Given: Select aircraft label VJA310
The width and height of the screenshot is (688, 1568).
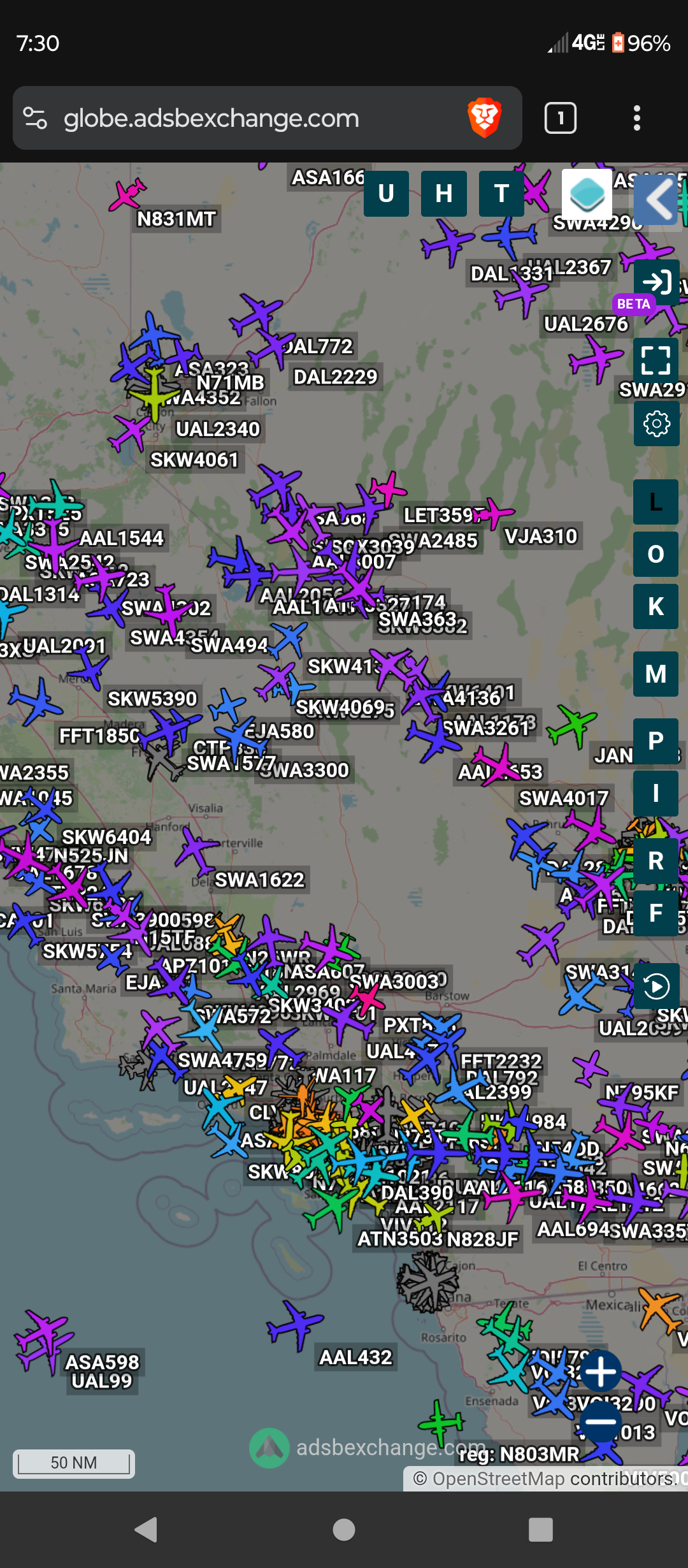Looking at the screenshot, I should point(541,537).
